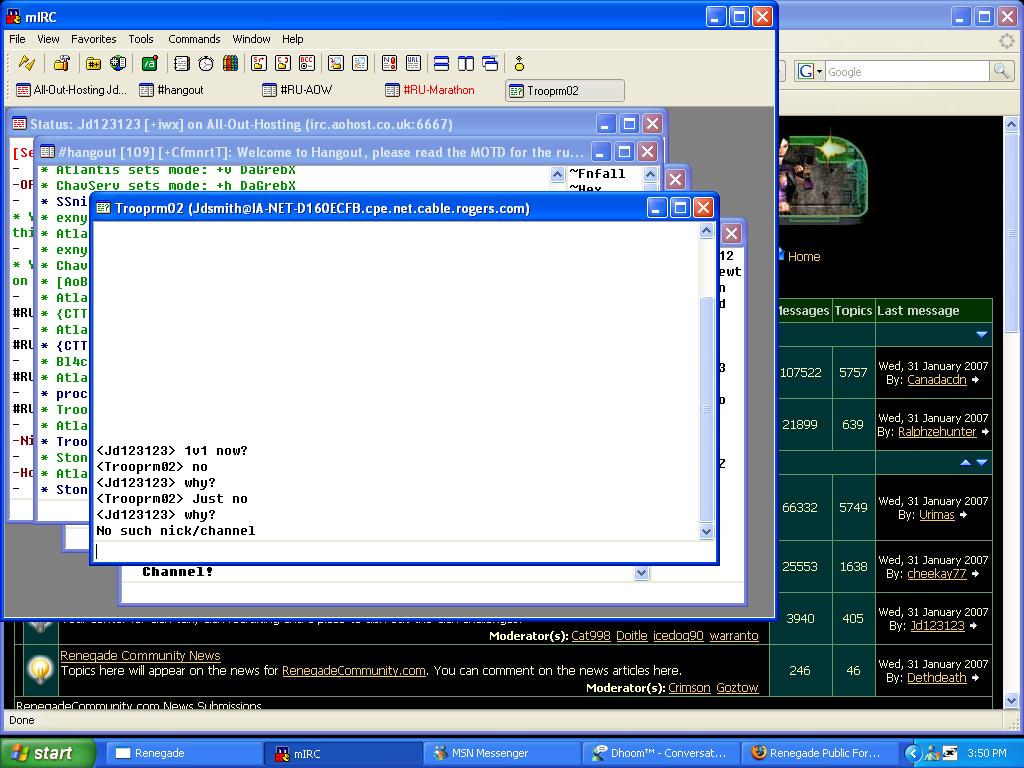This screenshot has height=768, width=1024.
Task: Open the Favorites menu
Action: (93, 39)
